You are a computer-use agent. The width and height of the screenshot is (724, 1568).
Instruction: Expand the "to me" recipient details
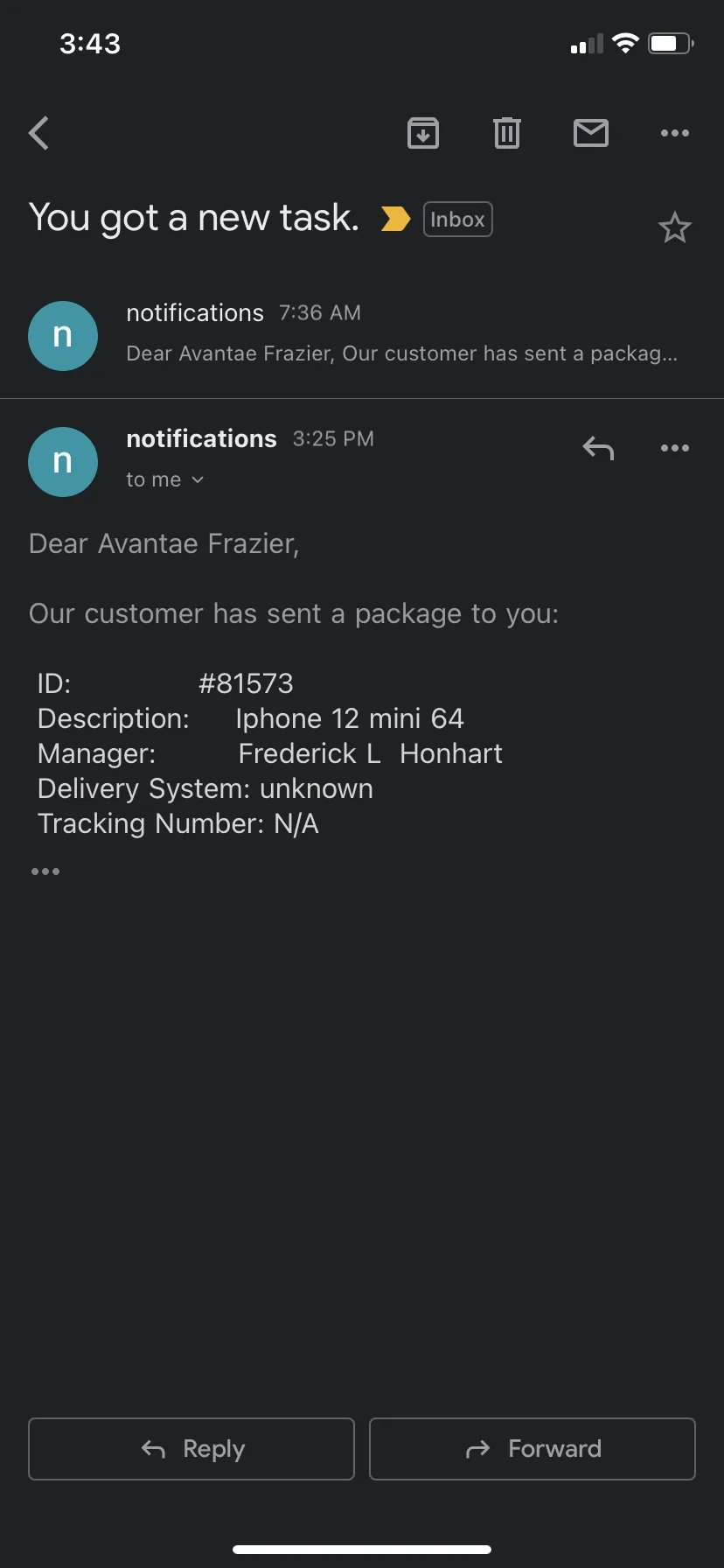pos(164,479)
